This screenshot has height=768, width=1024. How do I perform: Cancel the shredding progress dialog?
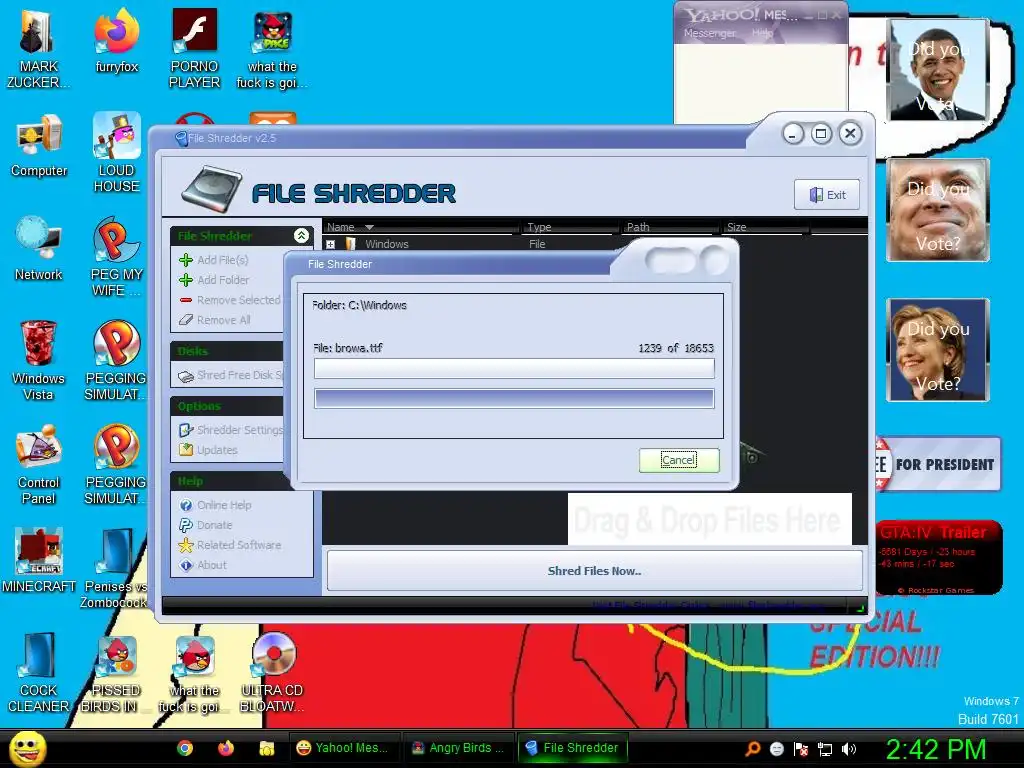679,460
